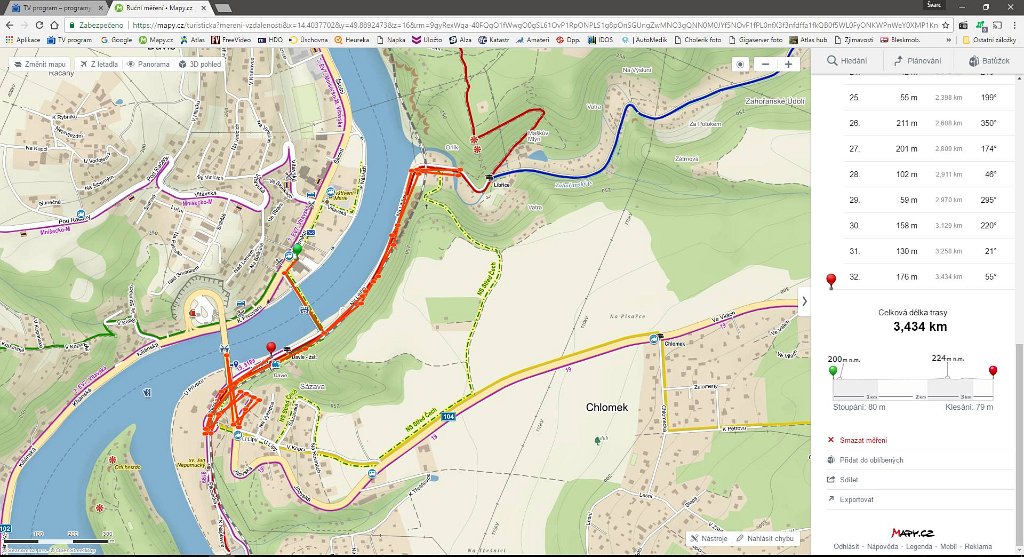The height and width of the screenshot is (557, 1024).
Task: Click red end marker in row 32
Action: (x=831, y=281)
